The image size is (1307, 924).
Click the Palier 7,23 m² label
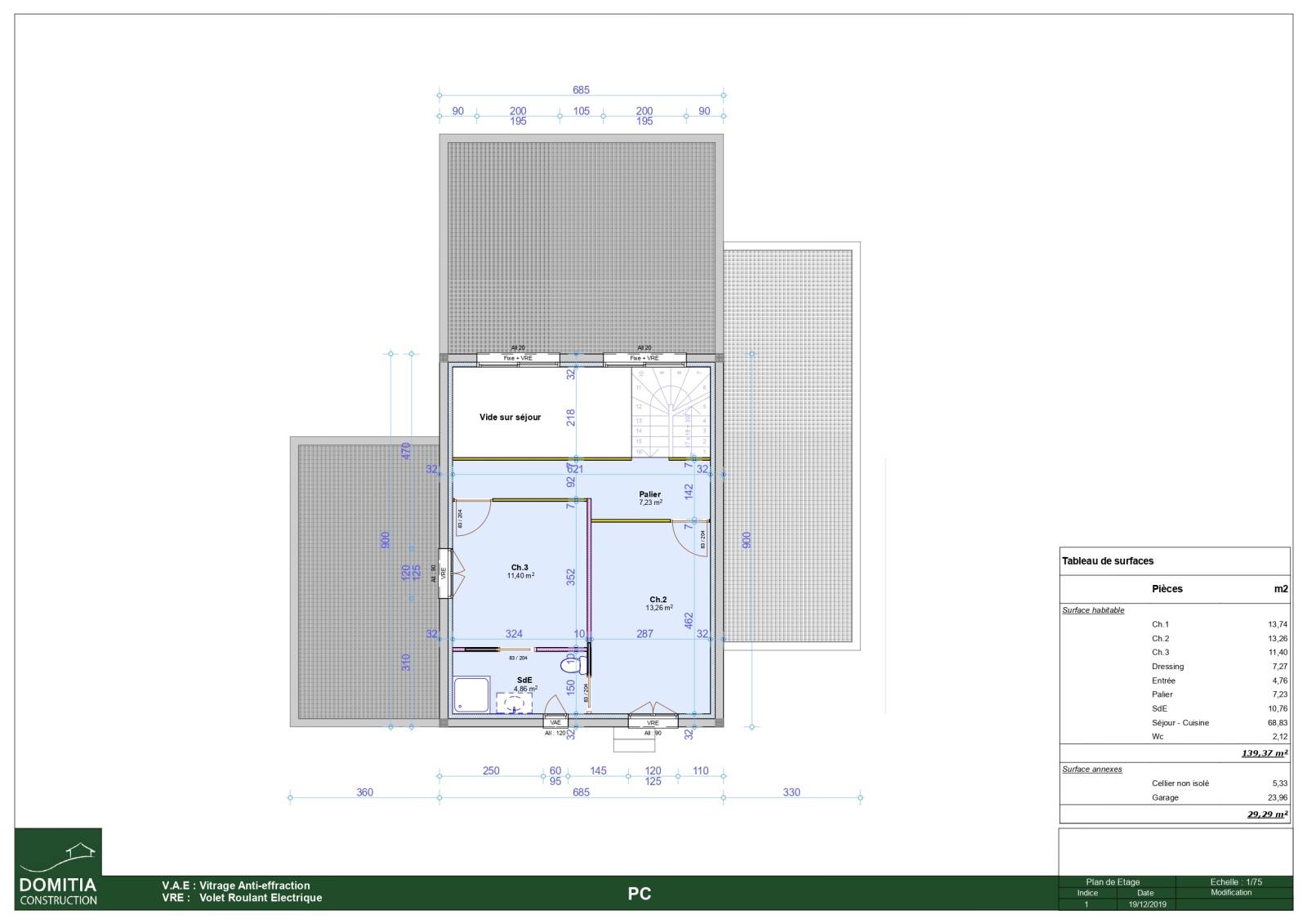point(650,498)
